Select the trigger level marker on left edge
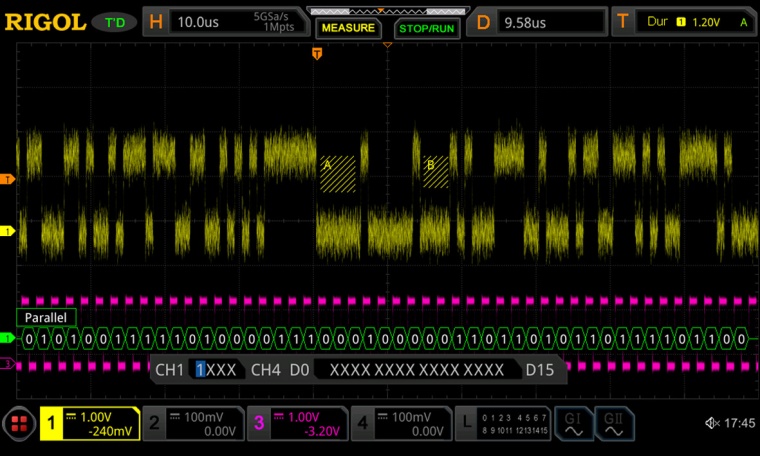 coord(9,179)
